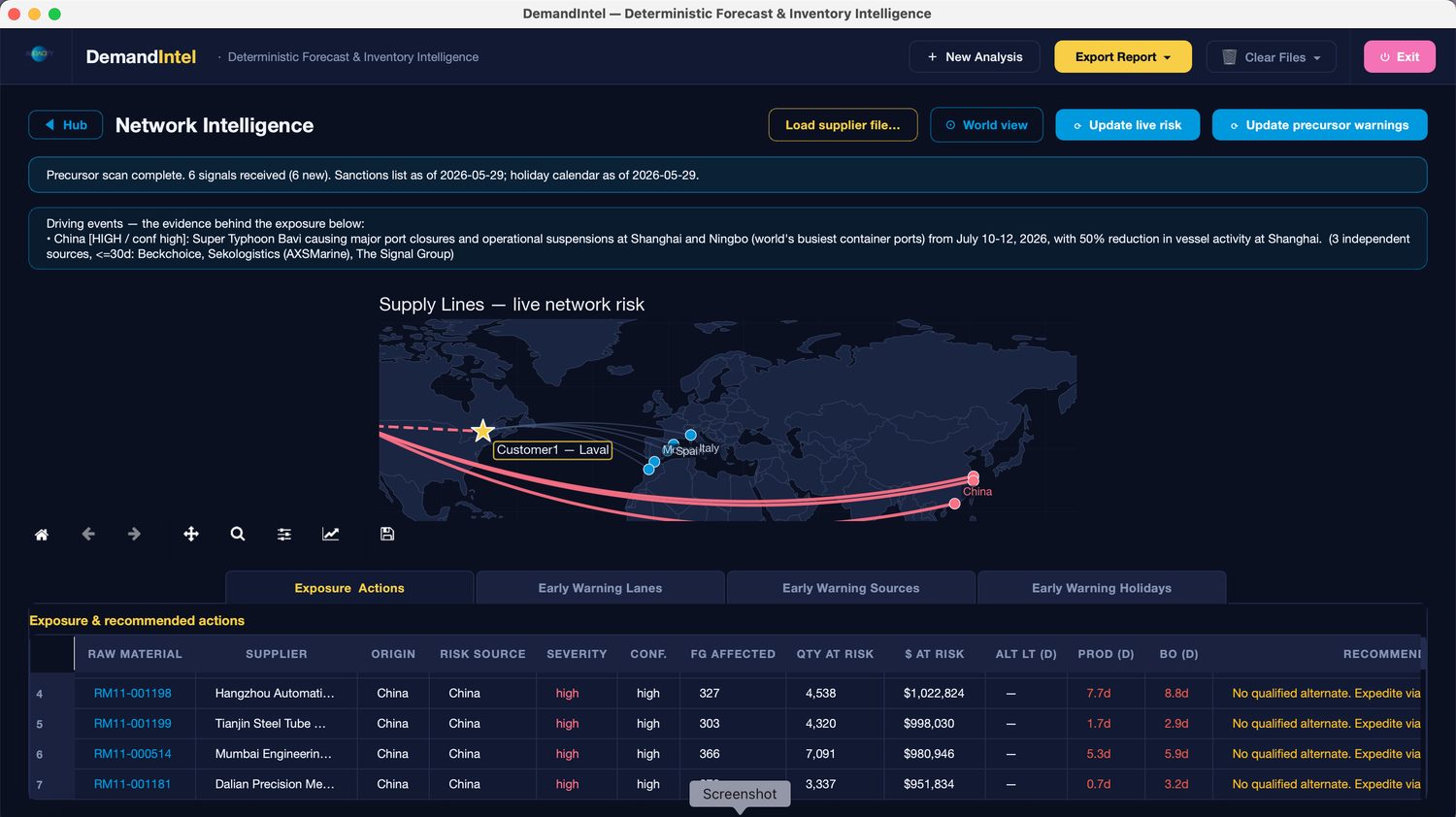This screenshot has width=1456, height=817.
Task: Switch to World view
Action: 986,125
